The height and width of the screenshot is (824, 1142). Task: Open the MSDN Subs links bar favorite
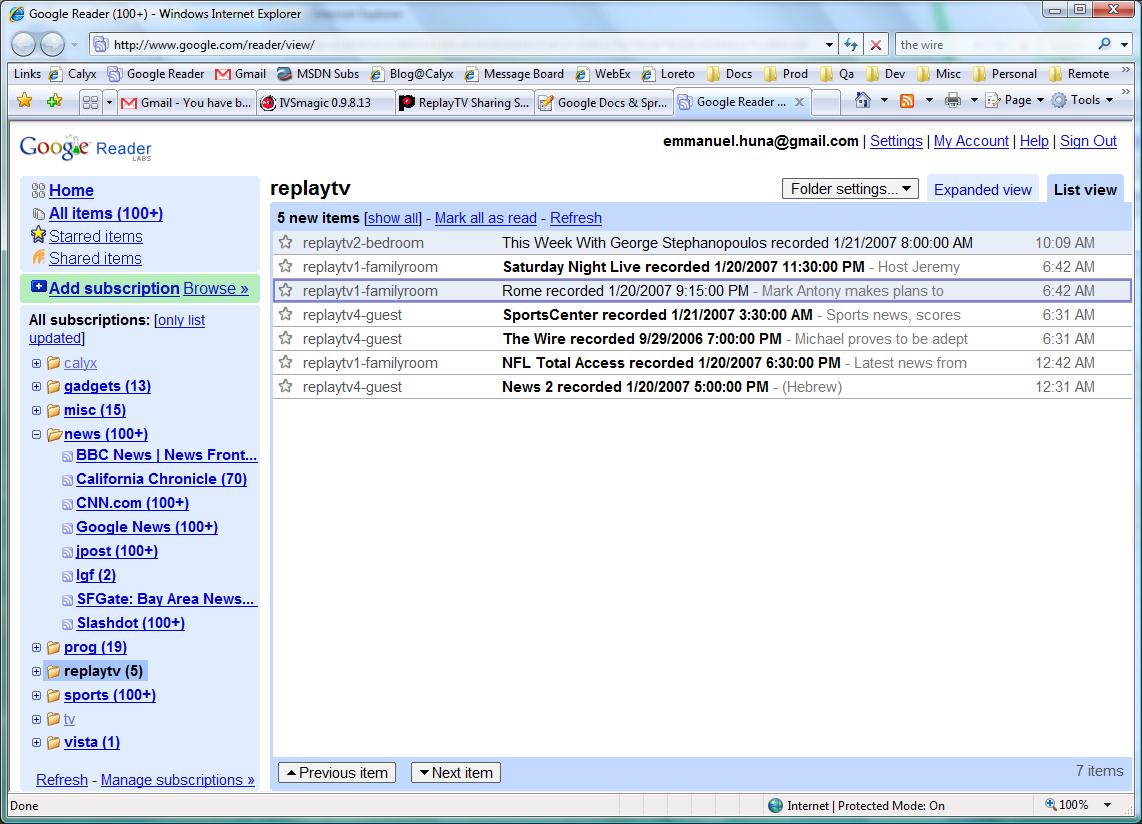[318, 74]
